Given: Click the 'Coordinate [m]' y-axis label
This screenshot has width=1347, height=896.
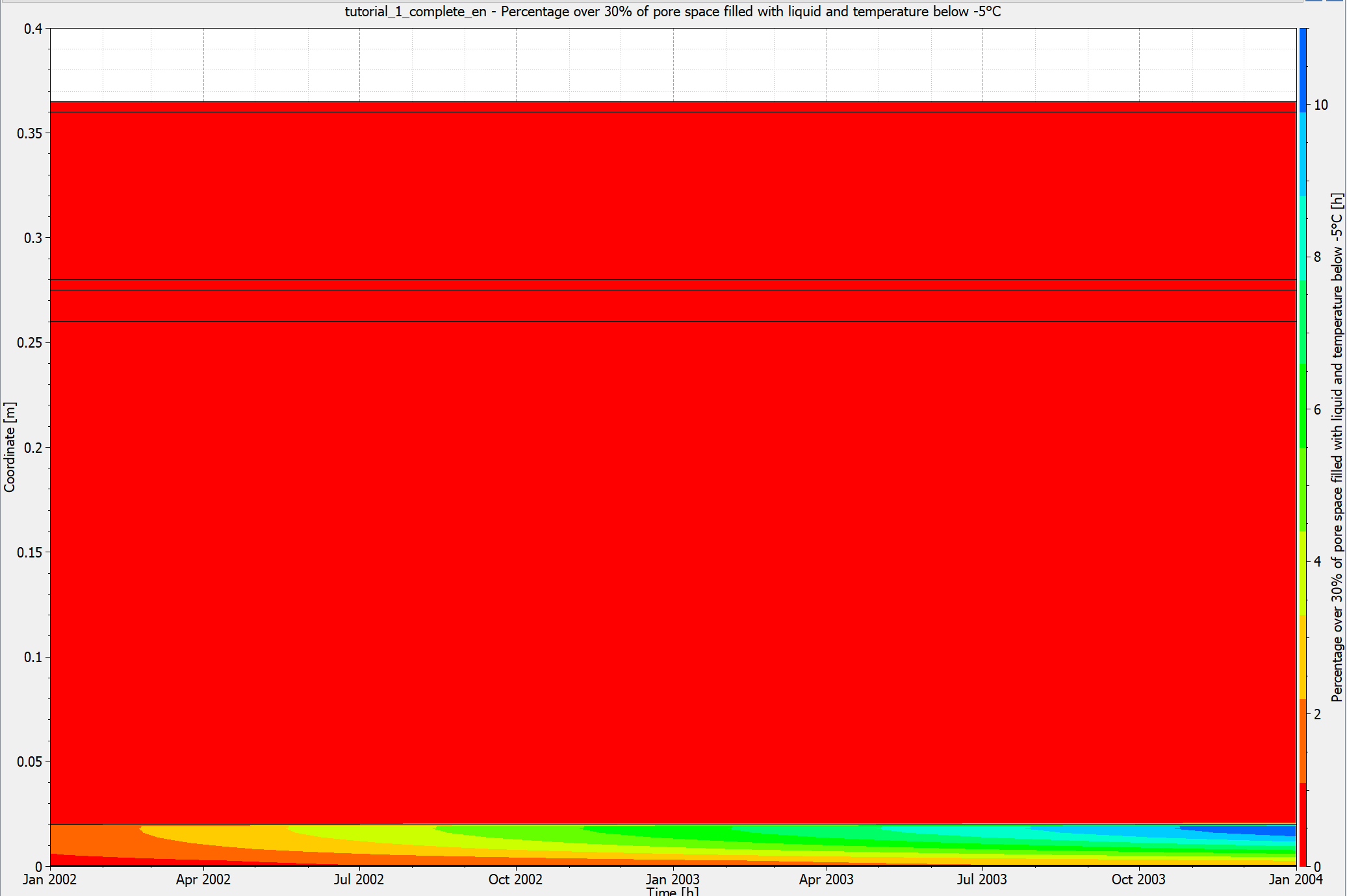Looking at the screenshot, I should coord(9,447).
